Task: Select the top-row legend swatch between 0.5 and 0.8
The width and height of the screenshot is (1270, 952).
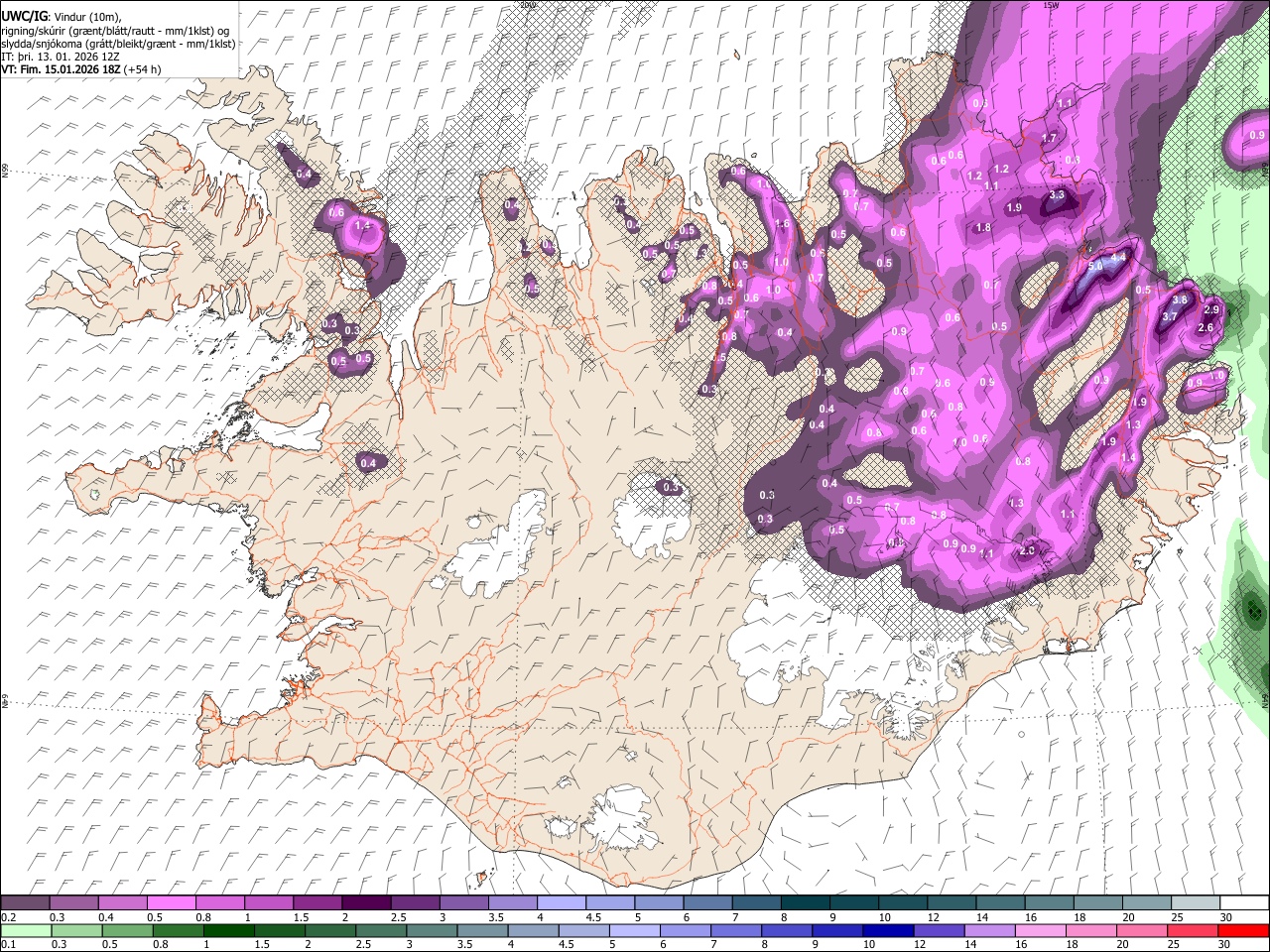Action: tap(171, 903)
